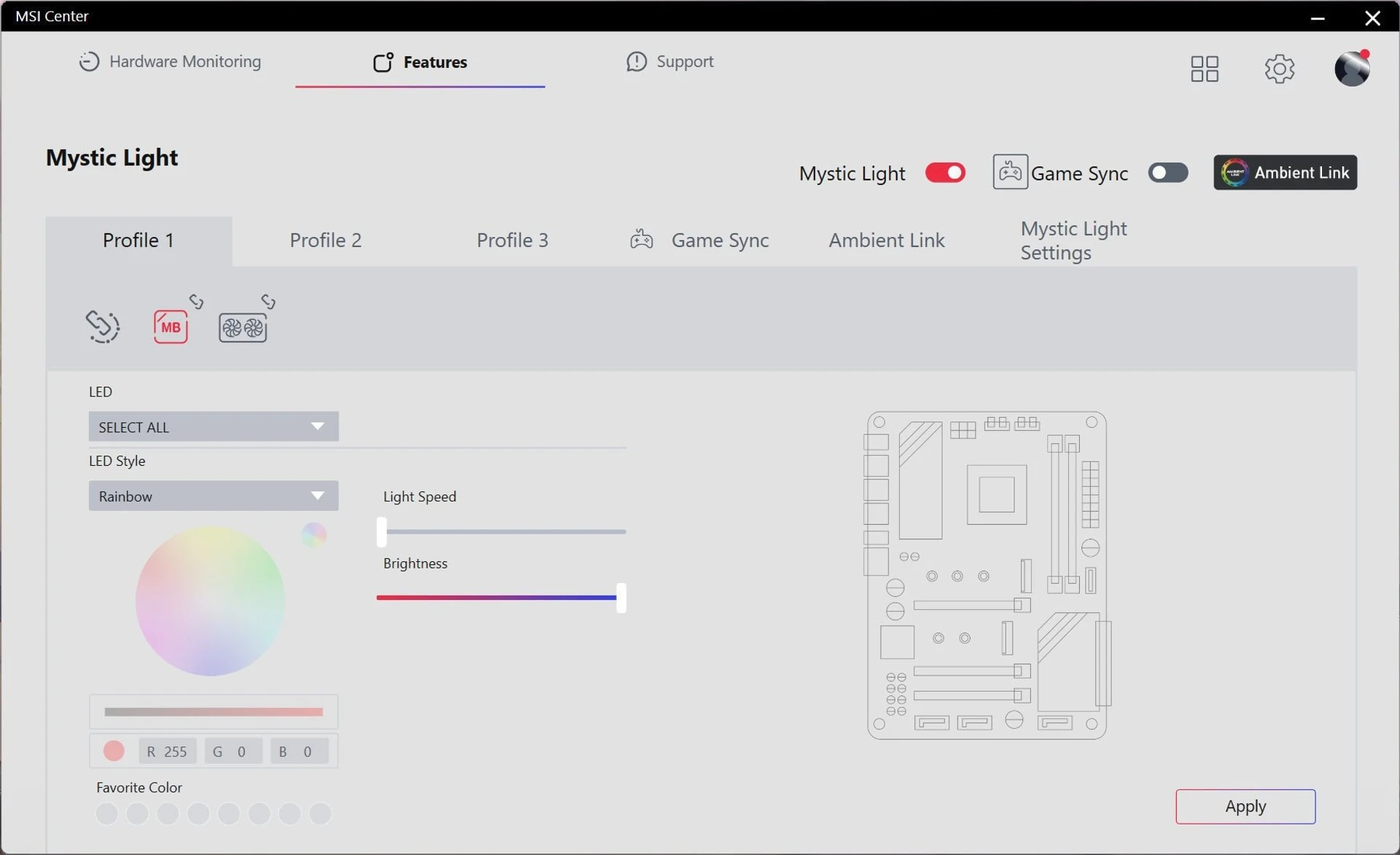This screenshot has width=1400, height=855.
Task: Switch to Profile 3
Action: [x=512, y=241]
